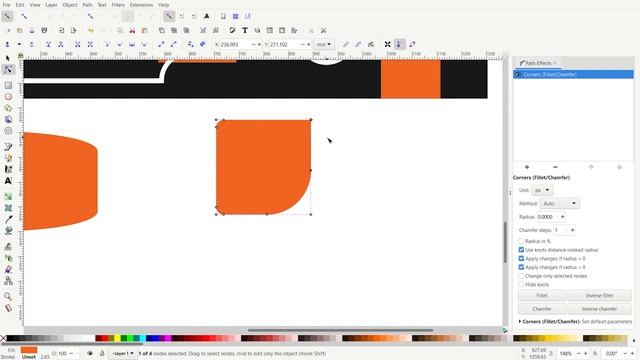Open the Filters menu

(x=118, y=5)
